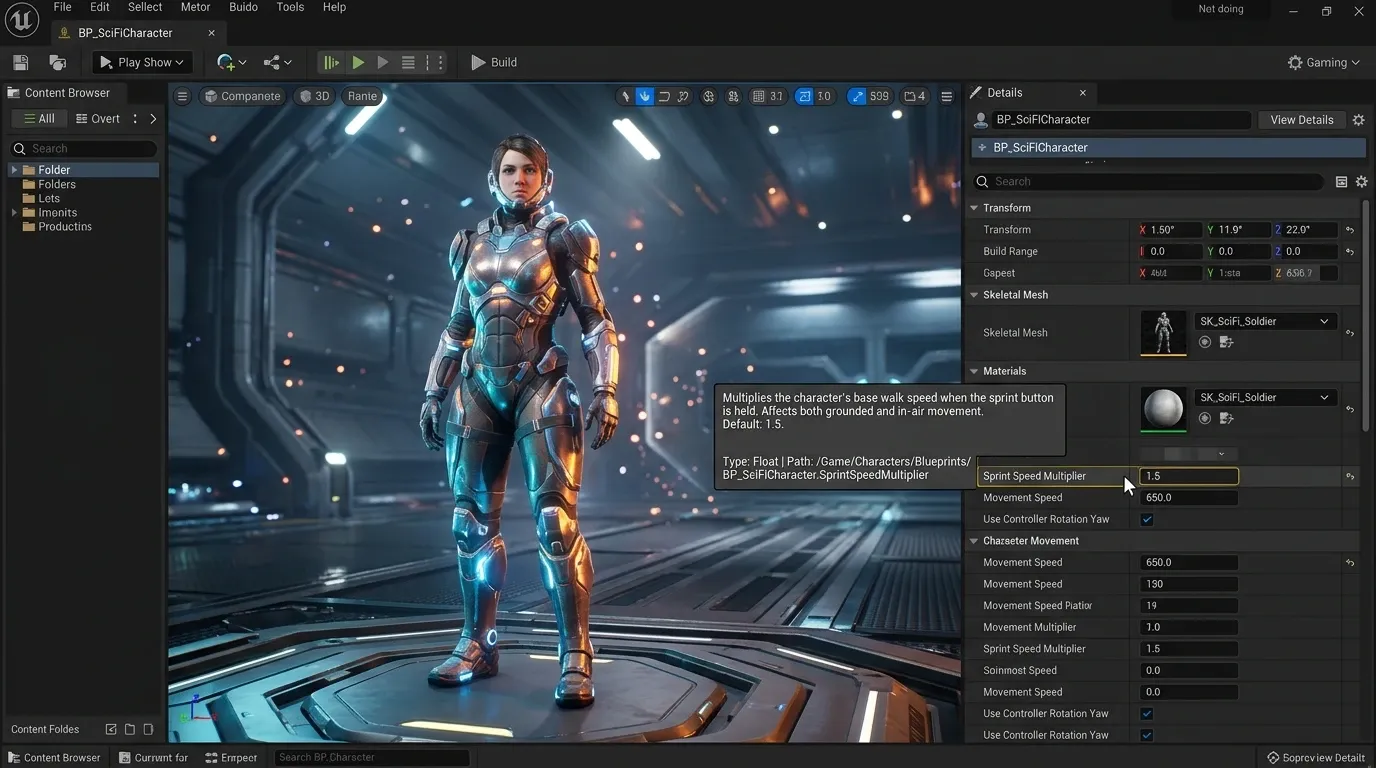The image size is (1376, 768).
Task: Open the Play Show dropdown
Action: [143, 62]
